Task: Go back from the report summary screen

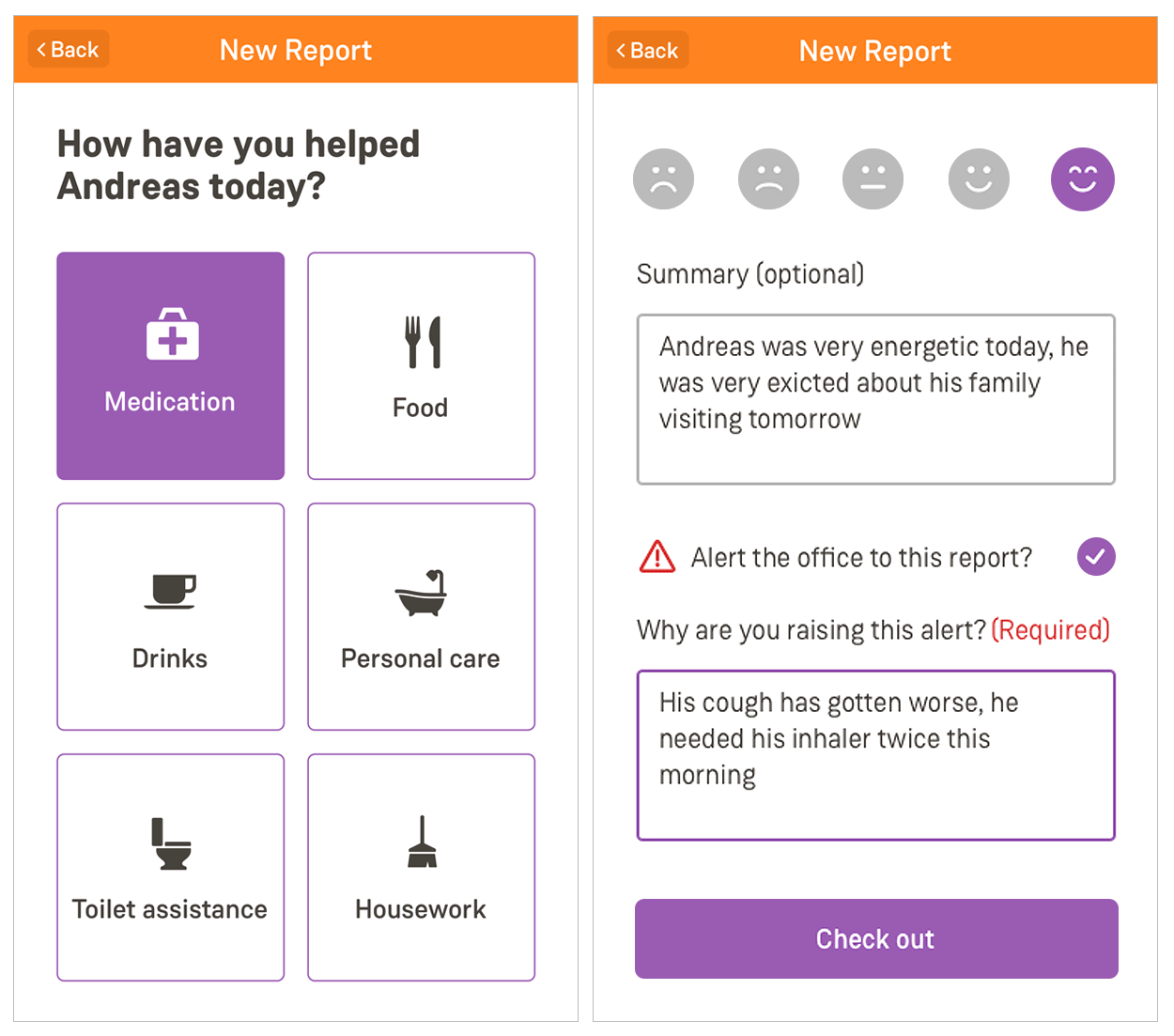Action: 648,51
